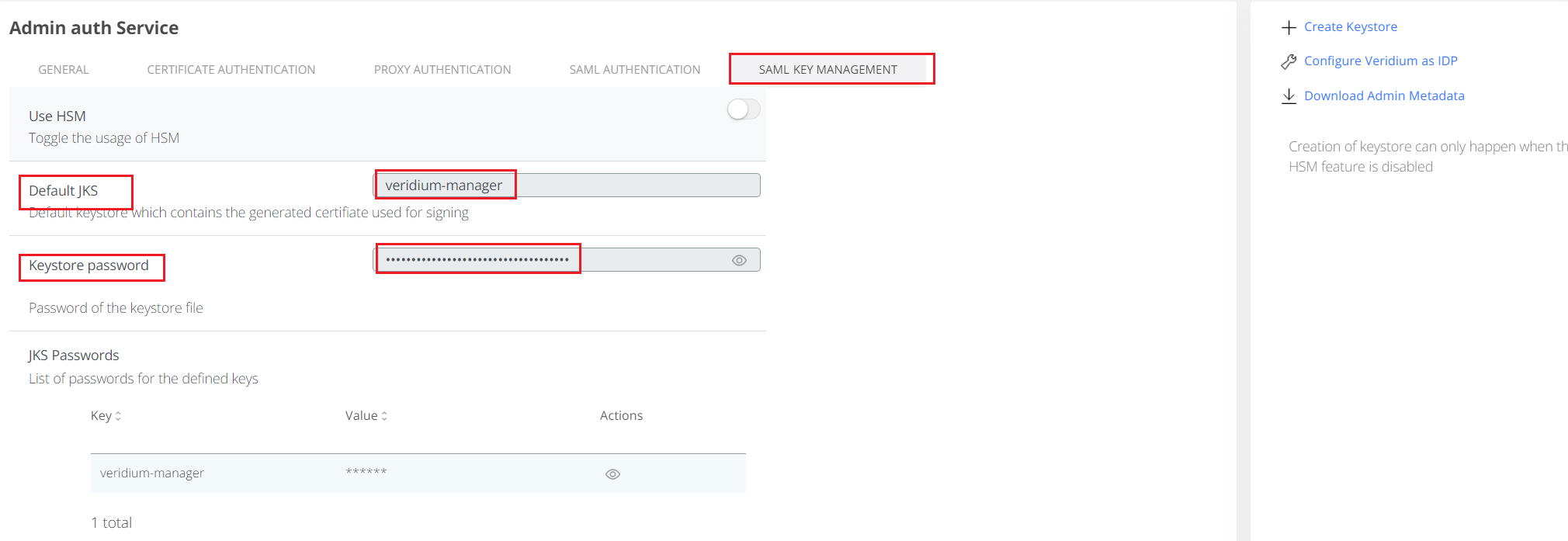This screenshot has height=541, width=1568.
Task: Select the SAML Key Management tab
Action: click(x=827, y=70)
